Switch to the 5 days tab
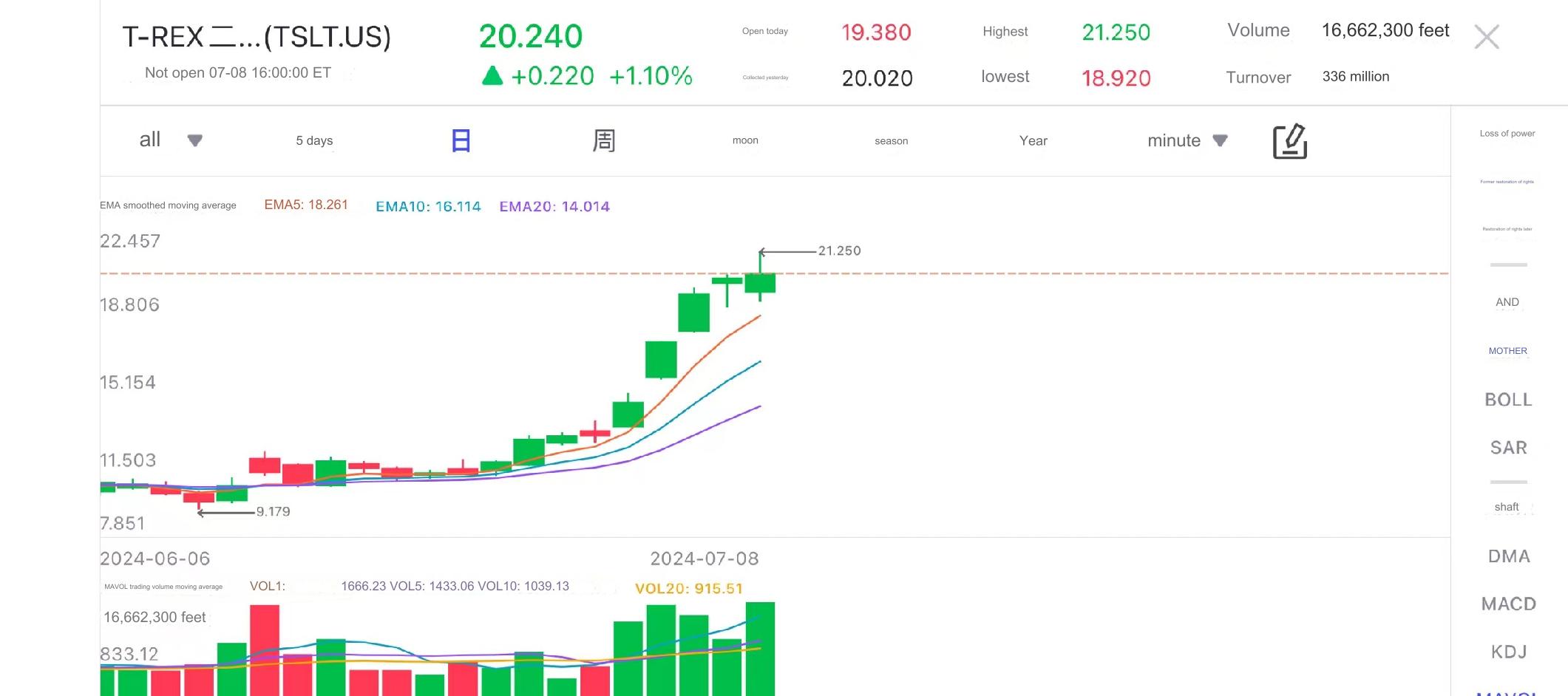The height and width of the screenshot is (696, 1568). (314, 140)
